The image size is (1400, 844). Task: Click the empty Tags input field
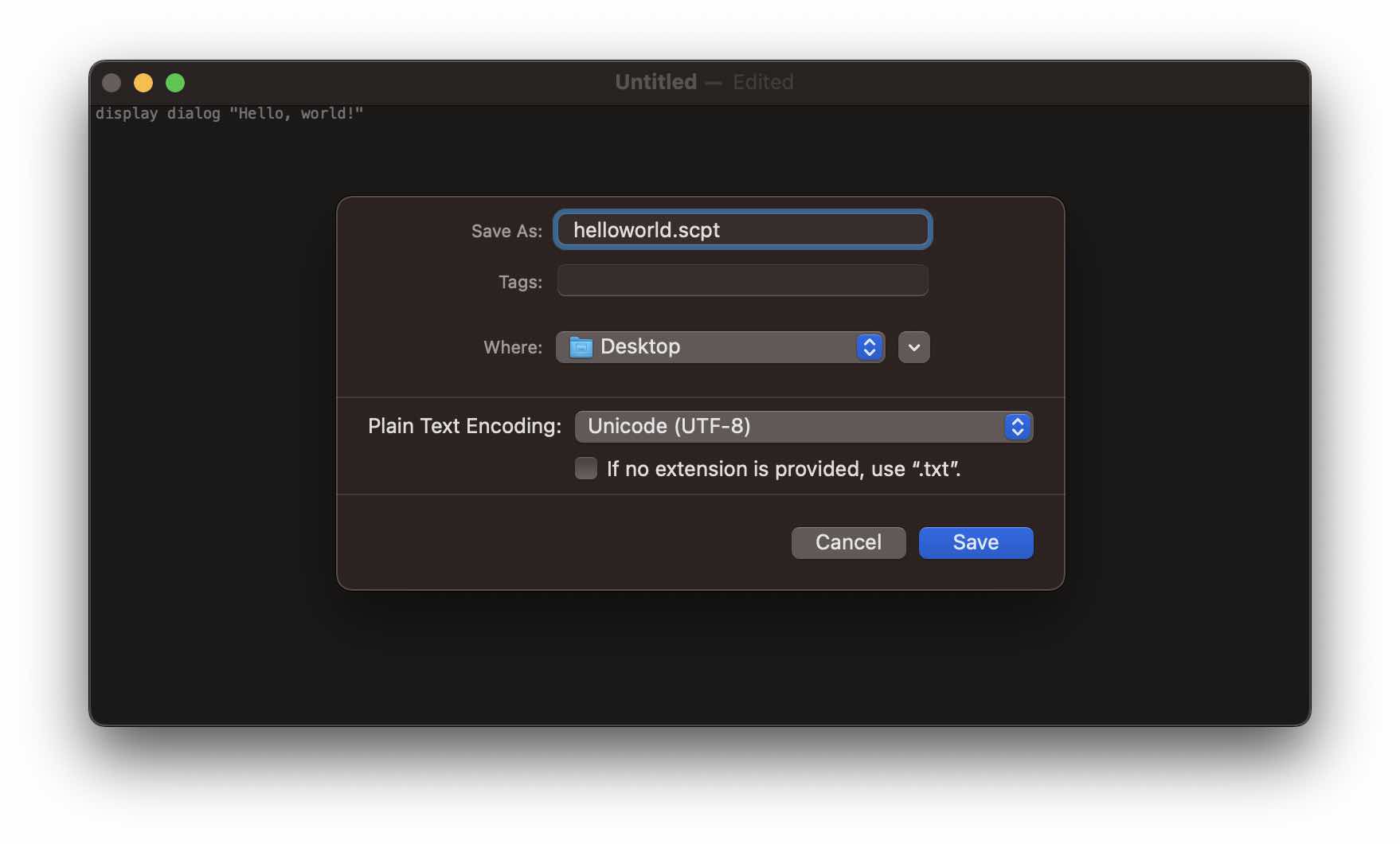(741, 280)
